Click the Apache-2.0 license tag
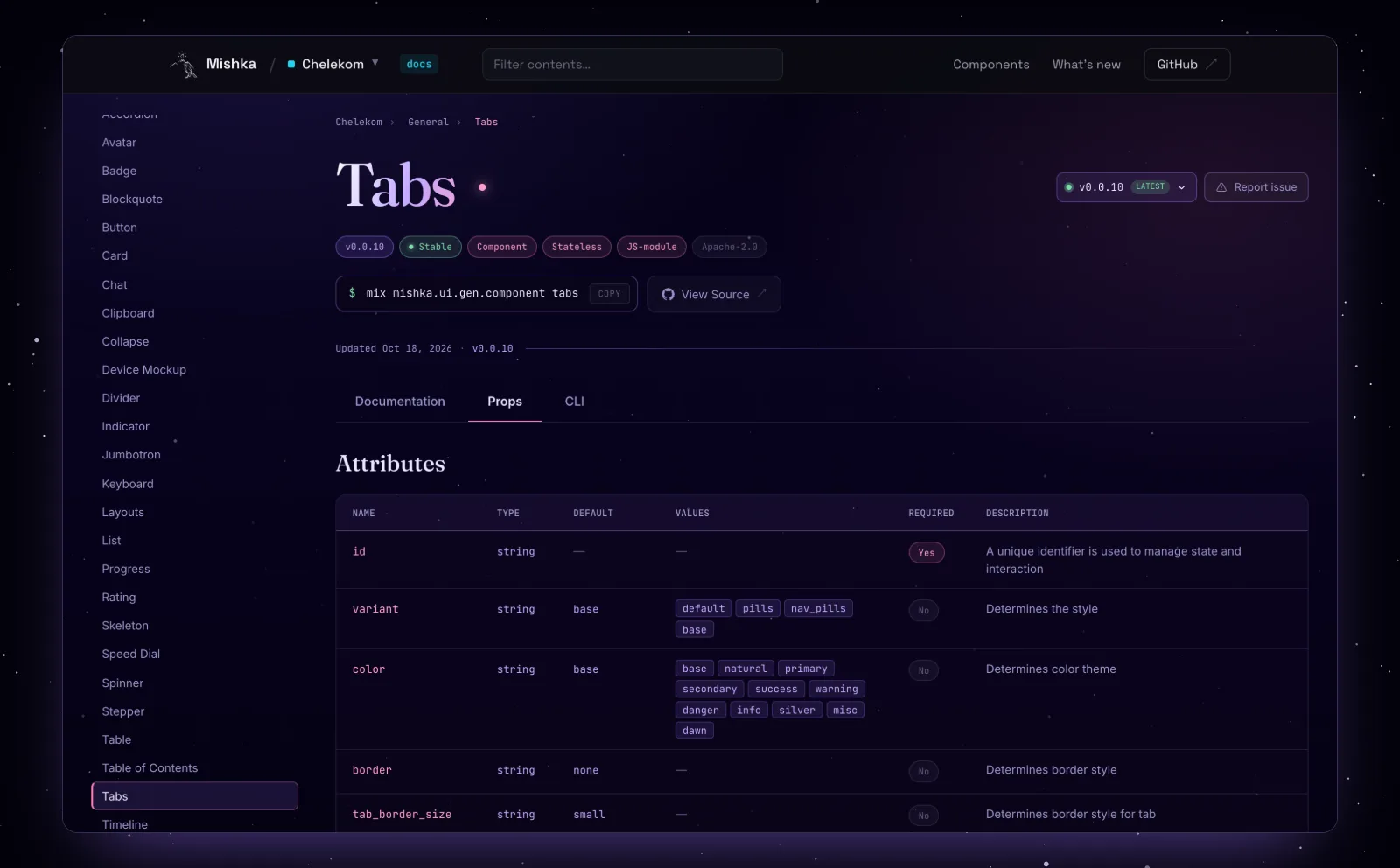This screenshot has width=1400, height=868. tap(730, 247)
